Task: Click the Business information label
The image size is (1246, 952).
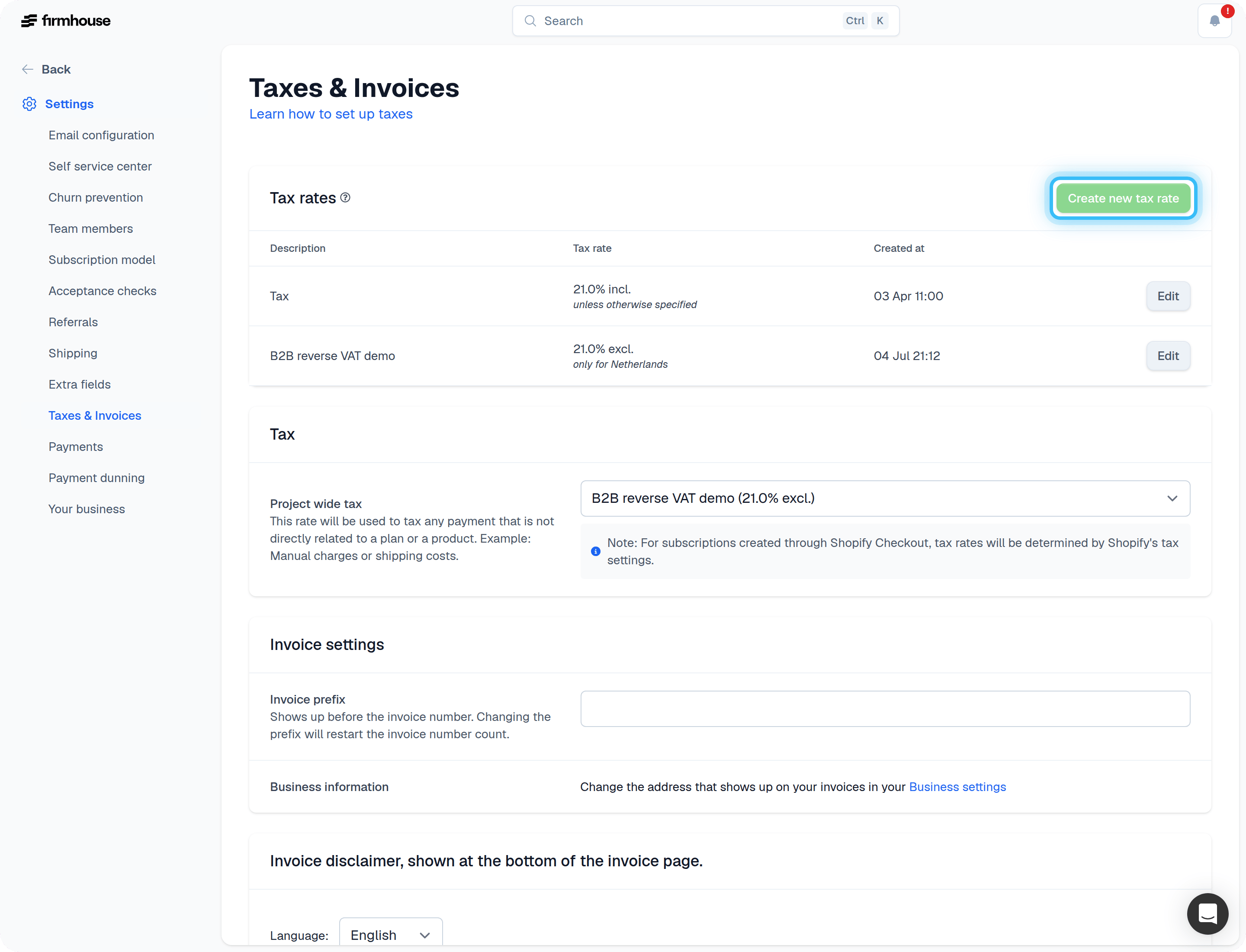Action: tap(329, 787)
